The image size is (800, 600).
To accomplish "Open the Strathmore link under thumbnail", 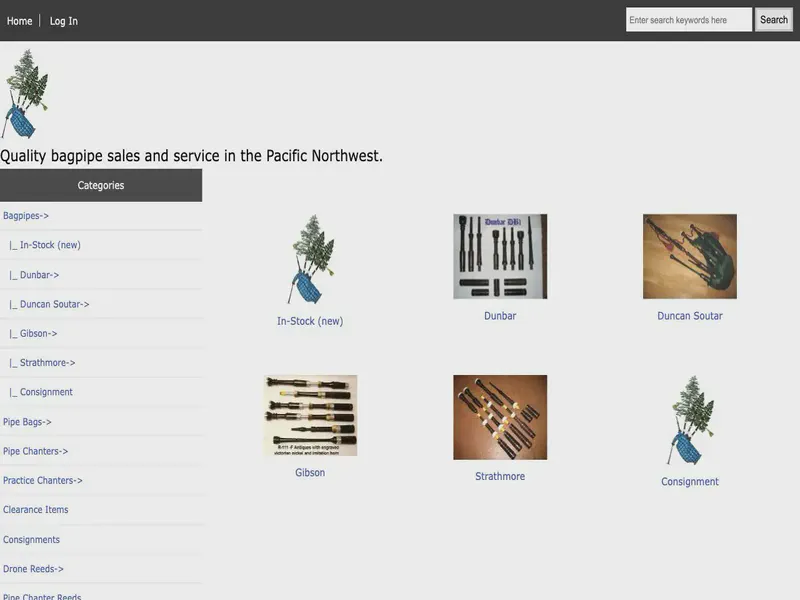I will [x=500, y=476].
